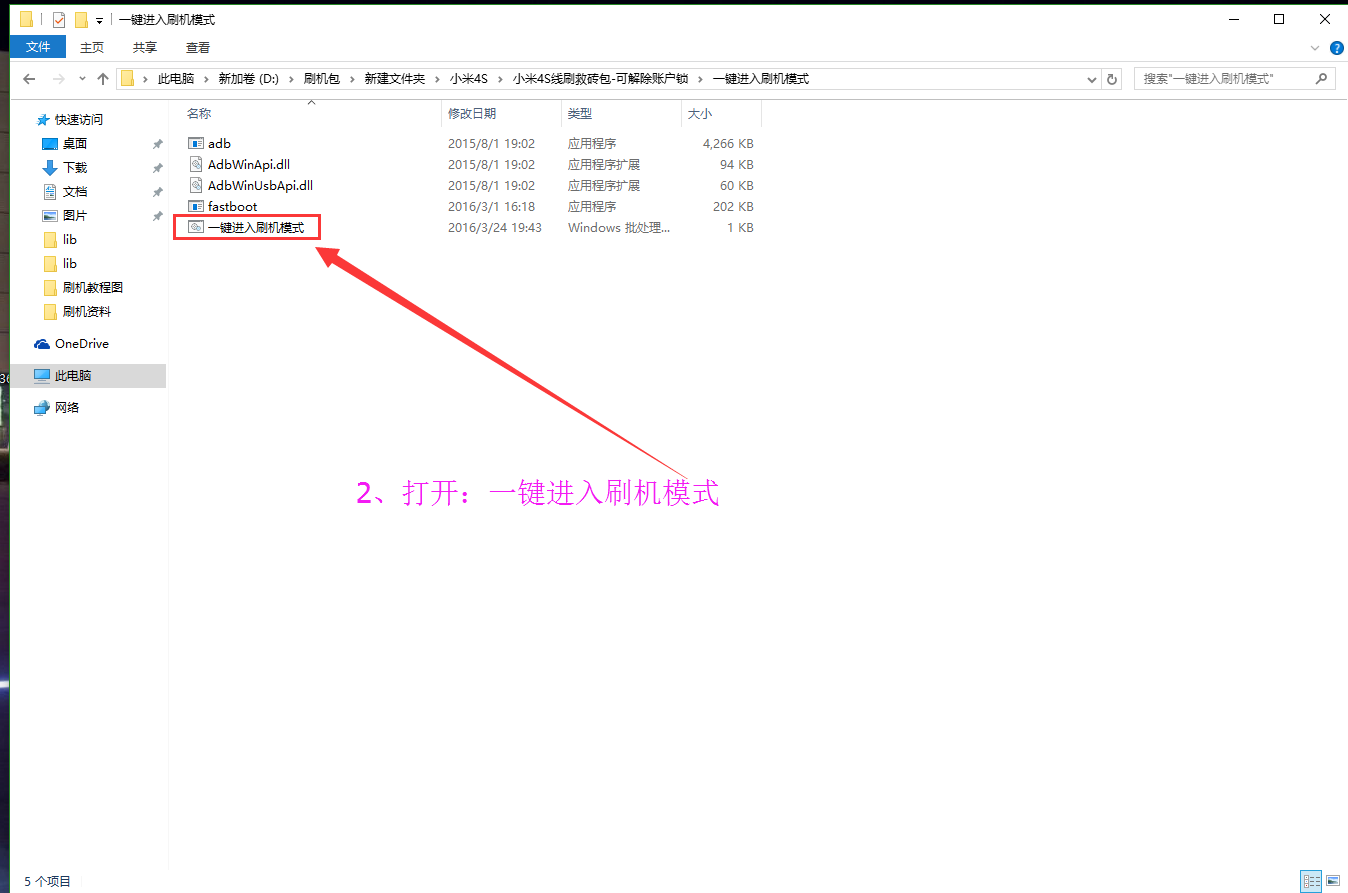Switch to the 查看 ribbon tab
Image resolution: width=1348 pixels, height=893 pixels.
(197, 47)
